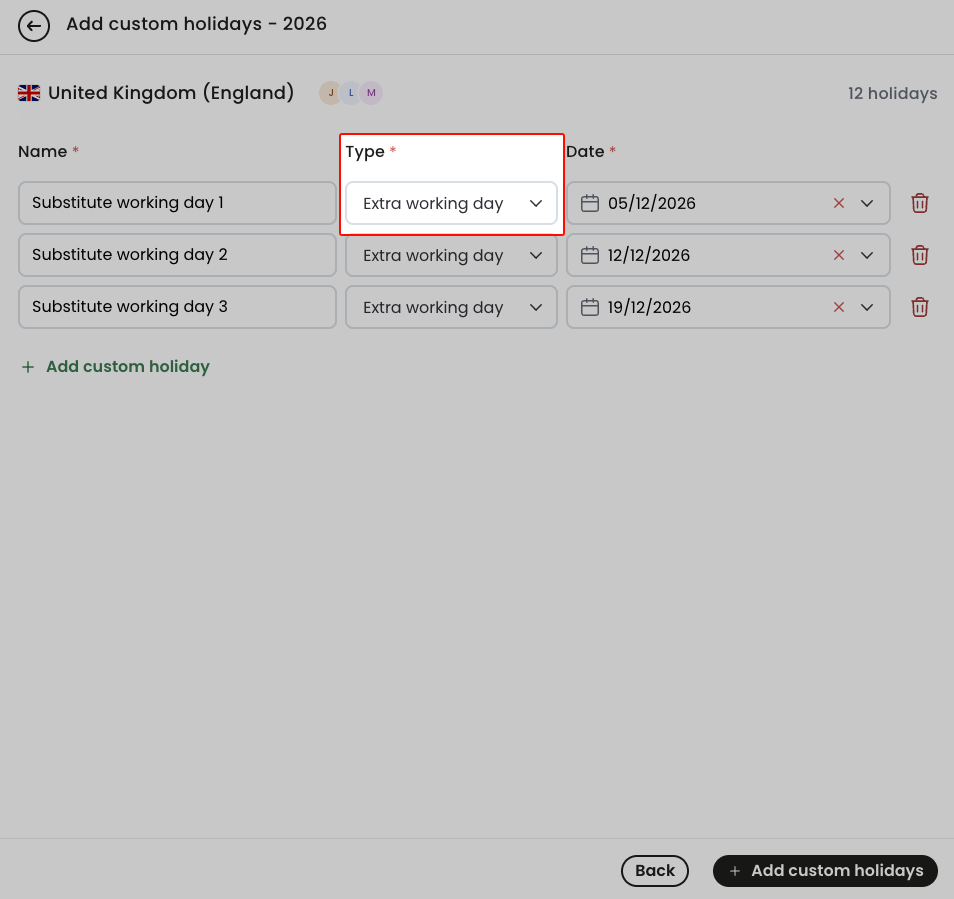954x899 pixels.
Task: Expand date picker chevron for 12/12/2026
Action: pos(866,255)
